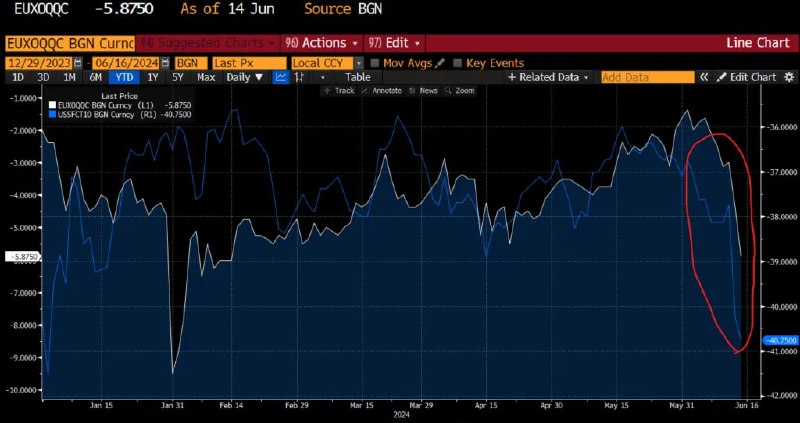800x423 pixels.
Task: Expand the Daily periodicity dropdown
Action: pyautogui.click(x=245, y=78)
